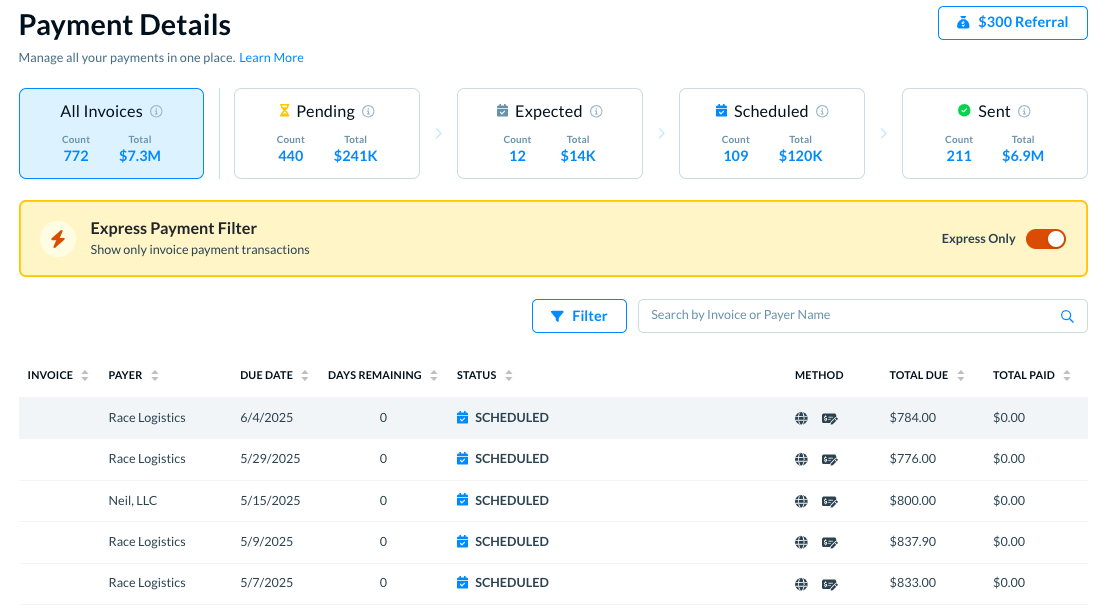
Task: Focus the Search by Invoice or Payer Name field
Action: [850, 315]
